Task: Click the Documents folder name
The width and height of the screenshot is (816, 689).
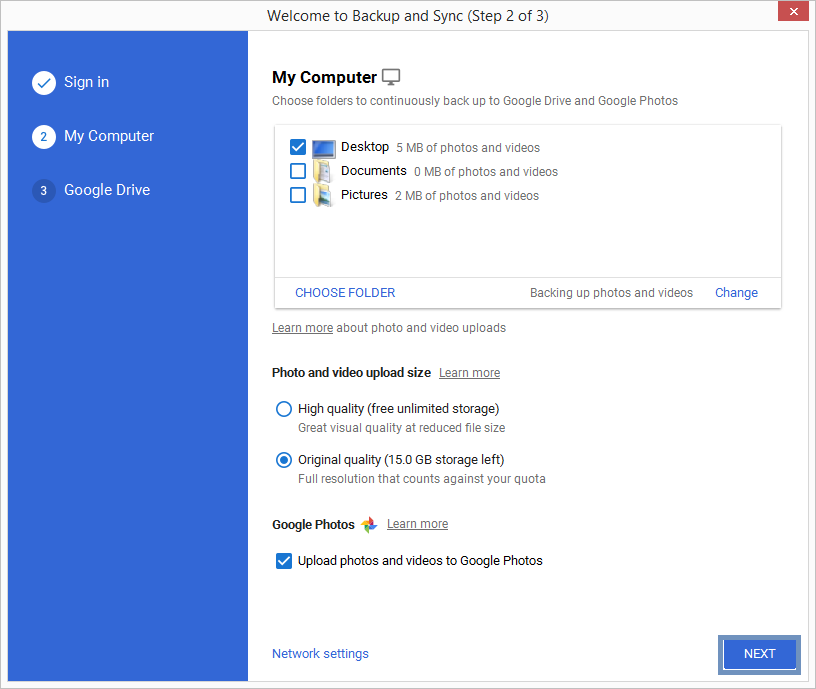Action: click(x=374, y=171)
